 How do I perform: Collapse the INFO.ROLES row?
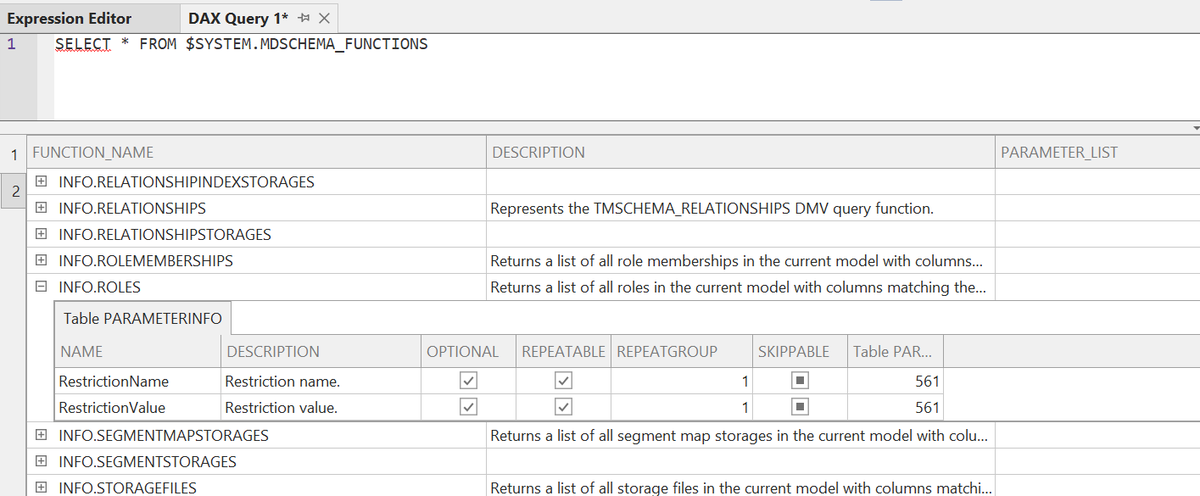coord(40,286)
